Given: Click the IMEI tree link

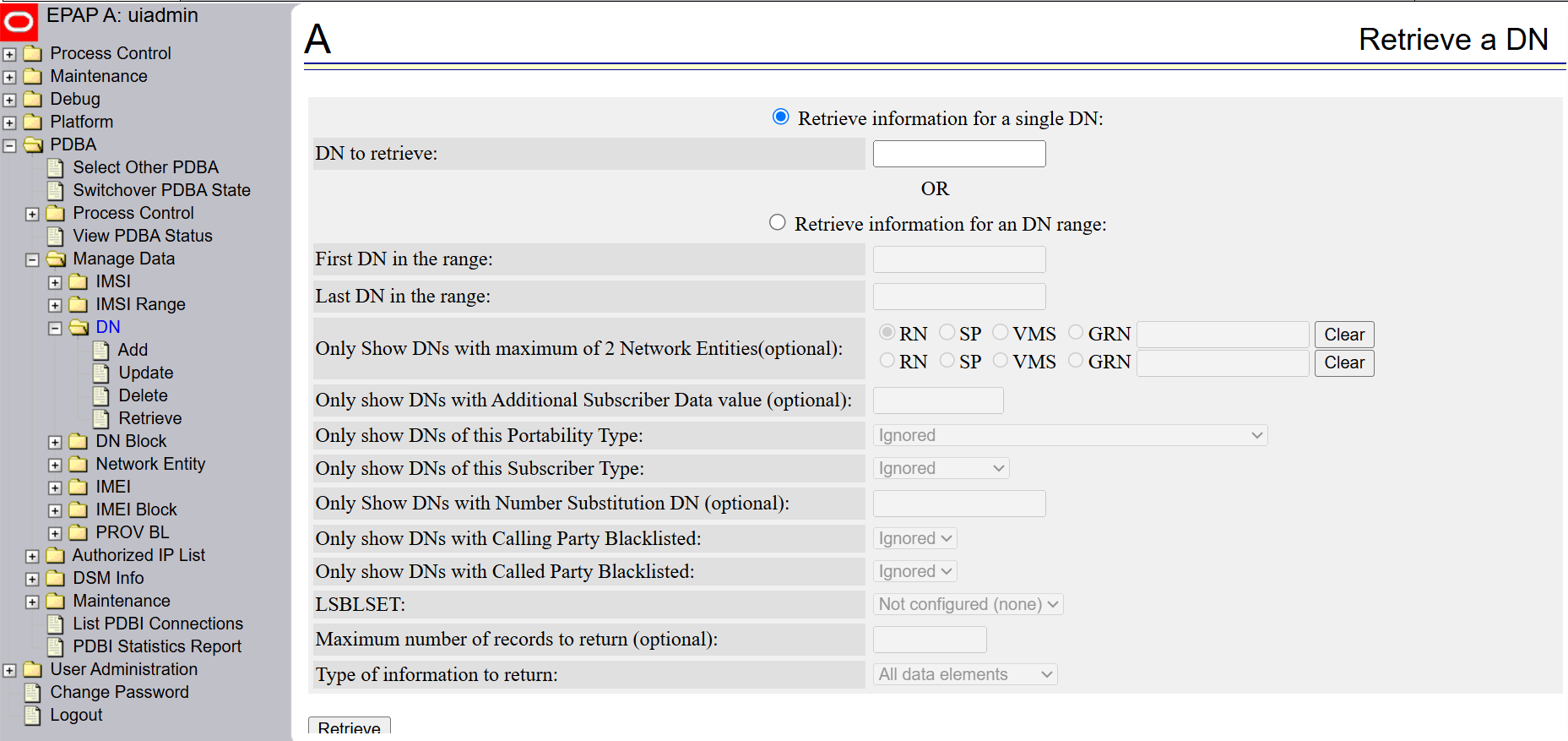Looking at the screenshot, I should point(113,487).
